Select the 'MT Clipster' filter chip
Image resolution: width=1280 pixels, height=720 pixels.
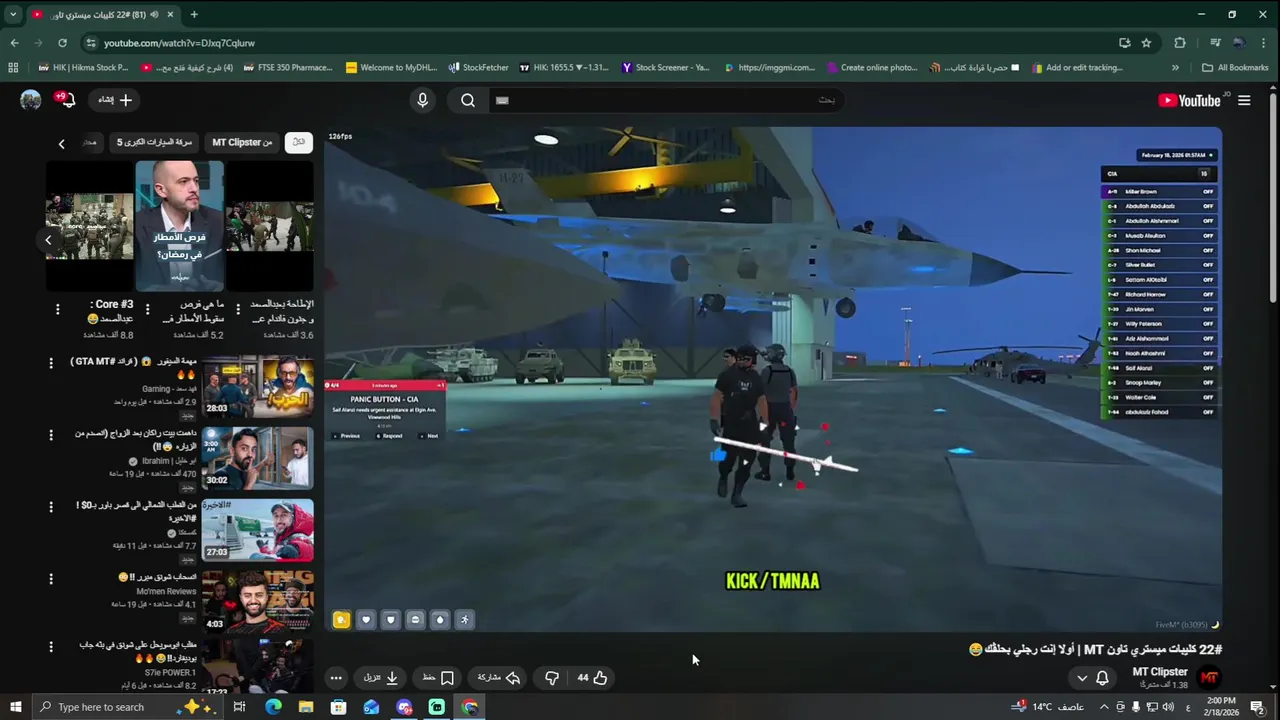pyautogui.click(x=242, y=143)
